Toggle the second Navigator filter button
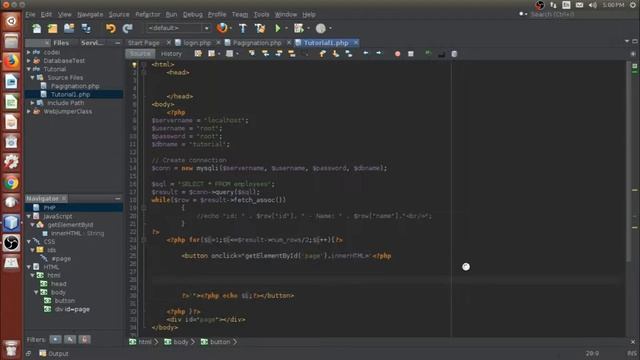The width and height of the screenshot is (640, 360). 70,339
